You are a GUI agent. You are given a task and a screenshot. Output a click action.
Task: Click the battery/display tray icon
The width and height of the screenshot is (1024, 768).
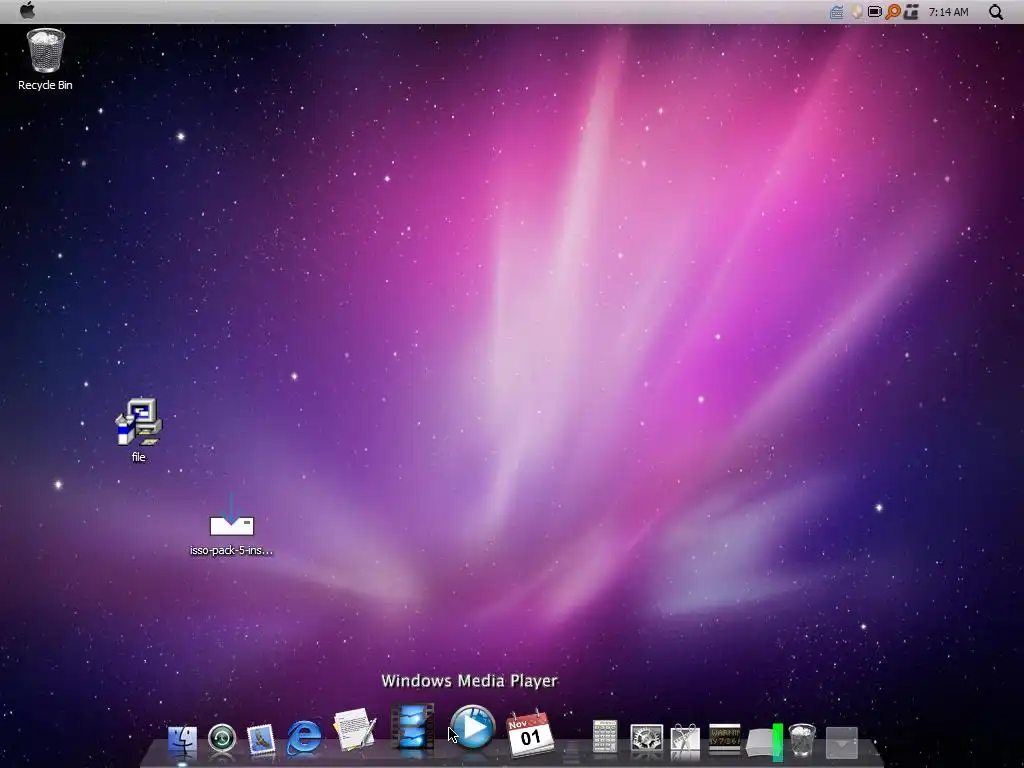pos(874,12)
